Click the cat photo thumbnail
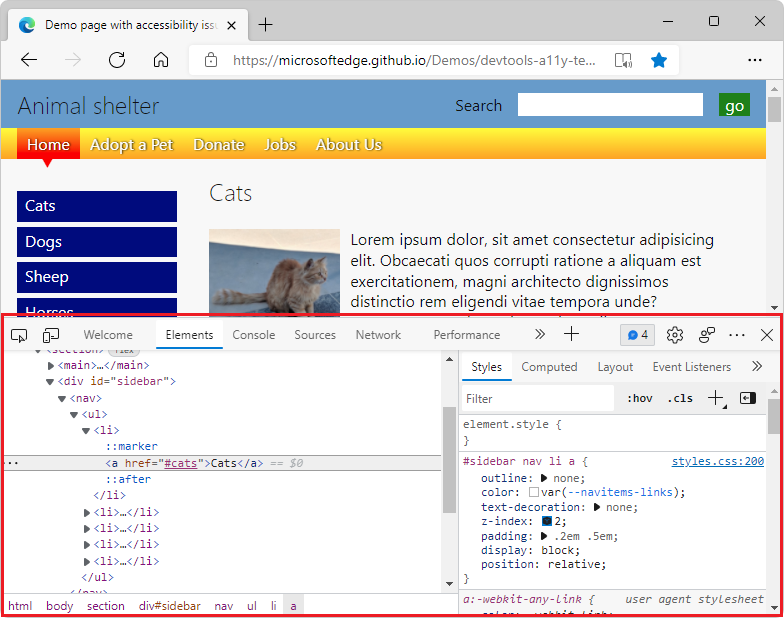The height and width of the screenshot is (618, 784). coord(274,272)
